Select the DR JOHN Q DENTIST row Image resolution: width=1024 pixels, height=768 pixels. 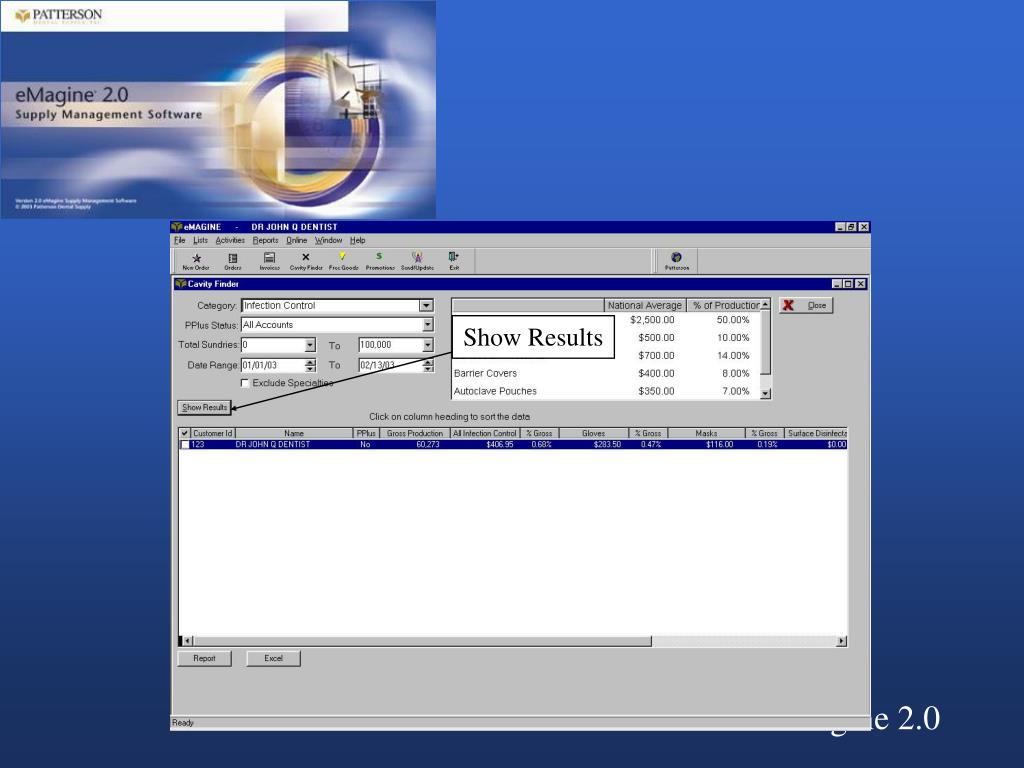[513, 445]
